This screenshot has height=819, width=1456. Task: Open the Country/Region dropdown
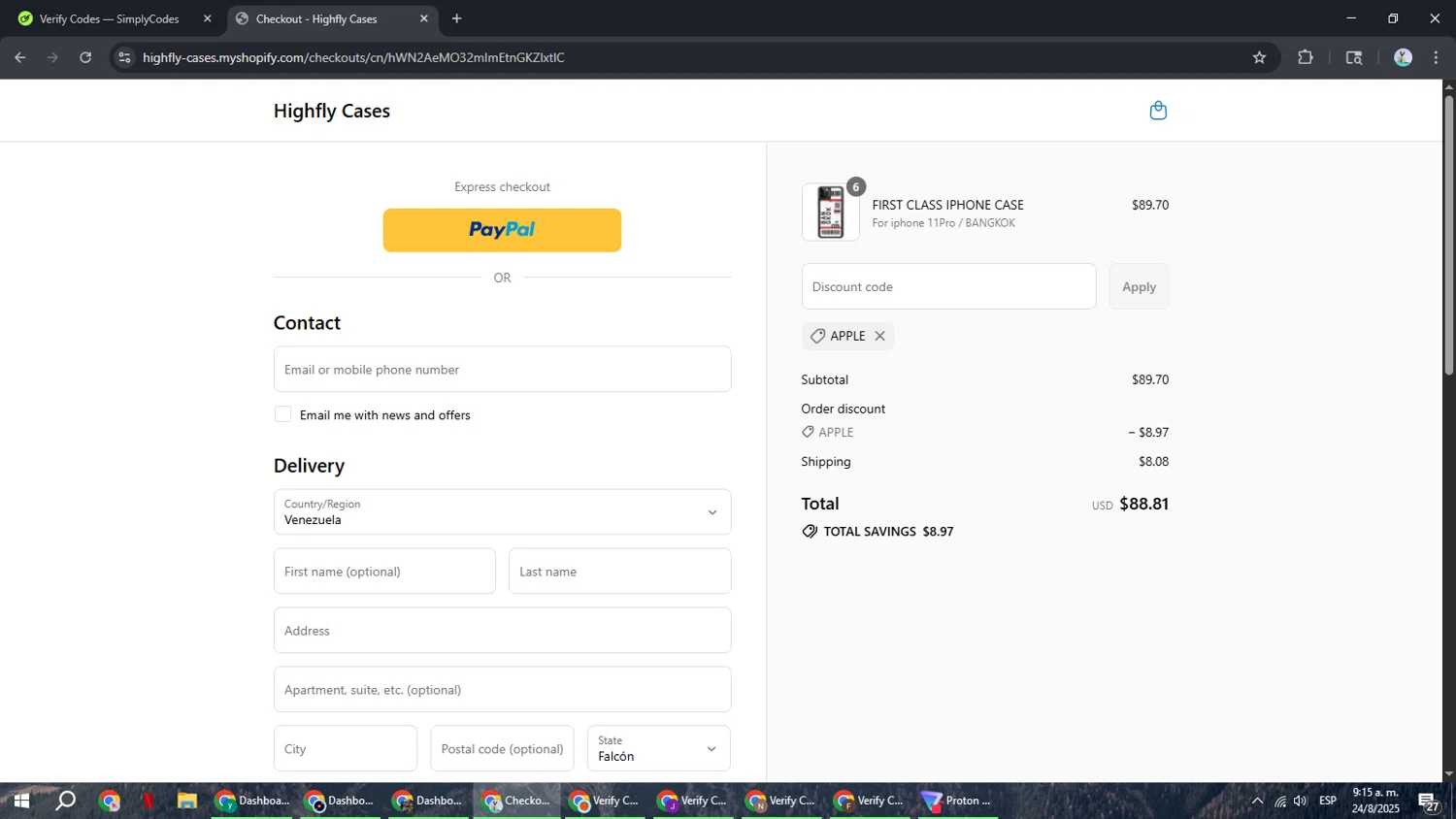pyautogui.click(x=502, y=511)
